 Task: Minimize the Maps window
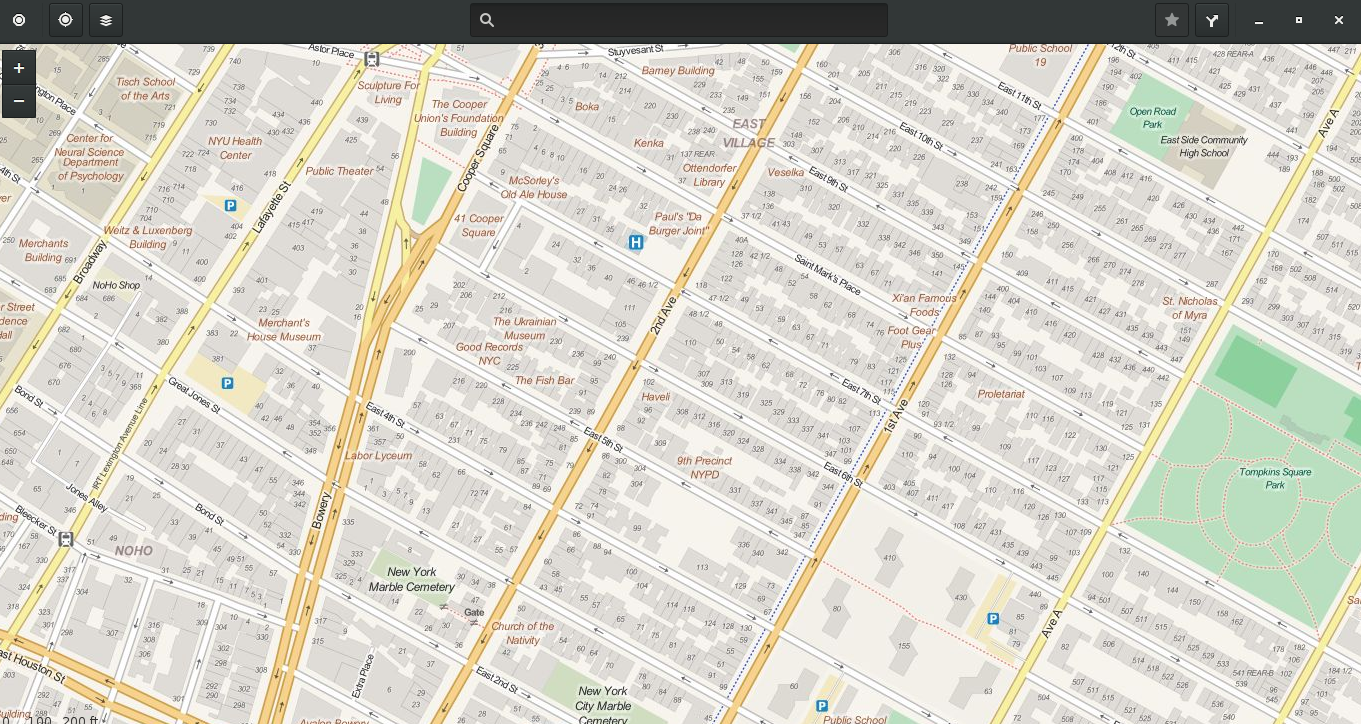pyautogui.click(x=1259, y=20)
